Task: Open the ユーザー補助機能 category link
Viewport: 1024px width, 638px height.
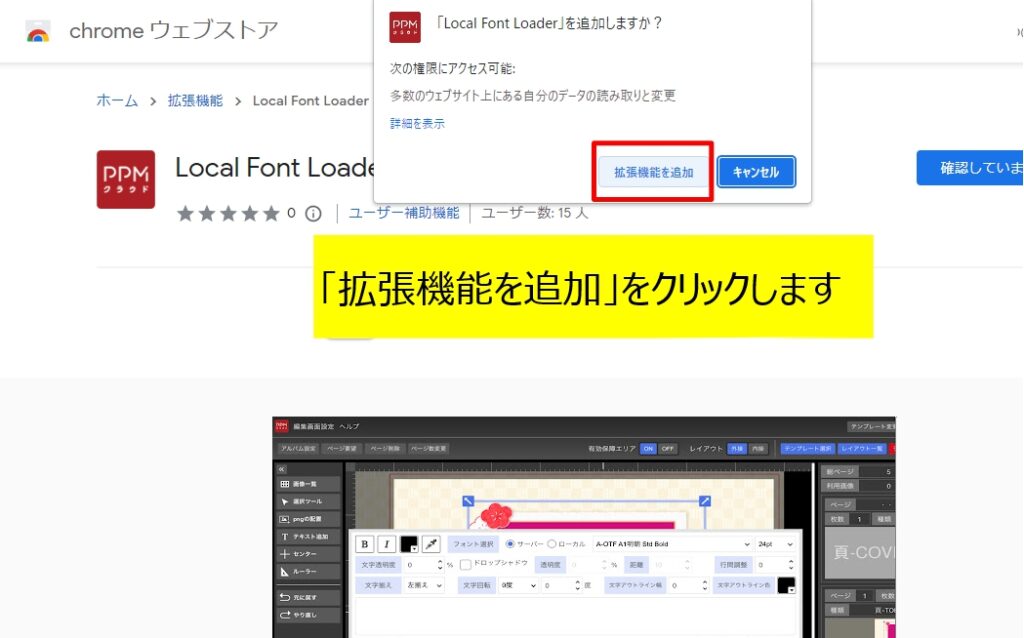Action: [404, 213]
